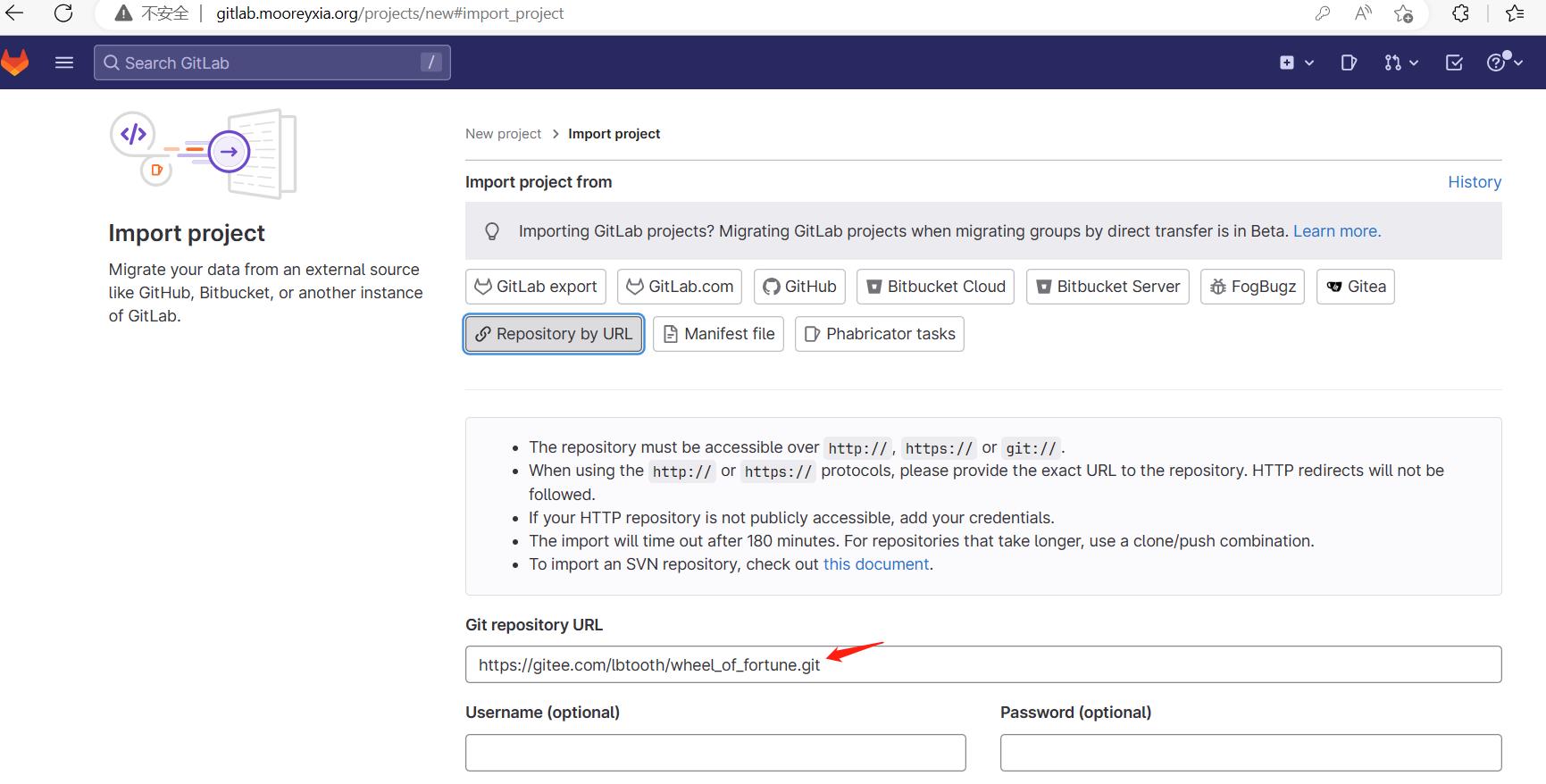Click the slash shortcut in search box
The width and height of the screenshot is (1546, 784).
[431, 63]
